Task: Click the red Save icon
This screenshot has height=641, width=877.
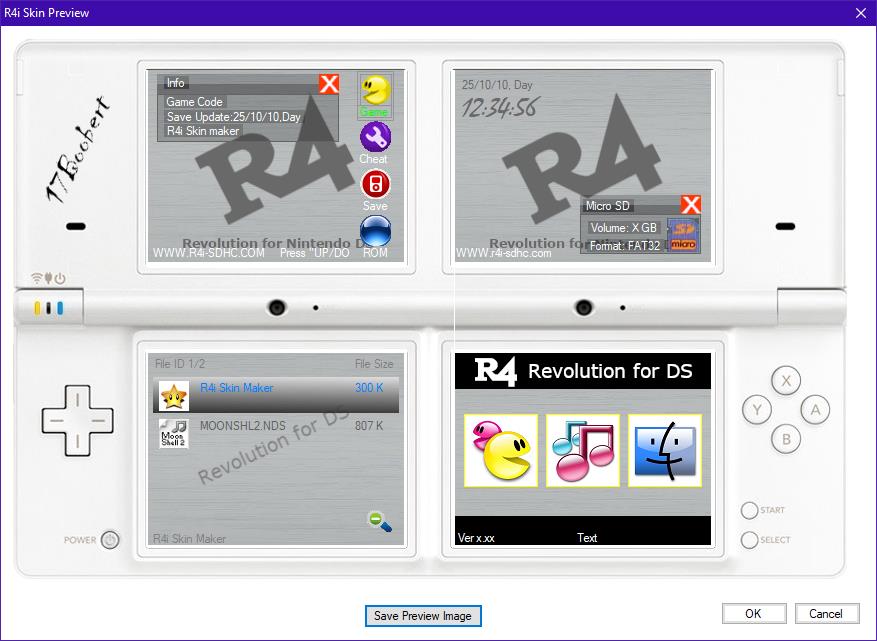Action: (x=376, y=184)
